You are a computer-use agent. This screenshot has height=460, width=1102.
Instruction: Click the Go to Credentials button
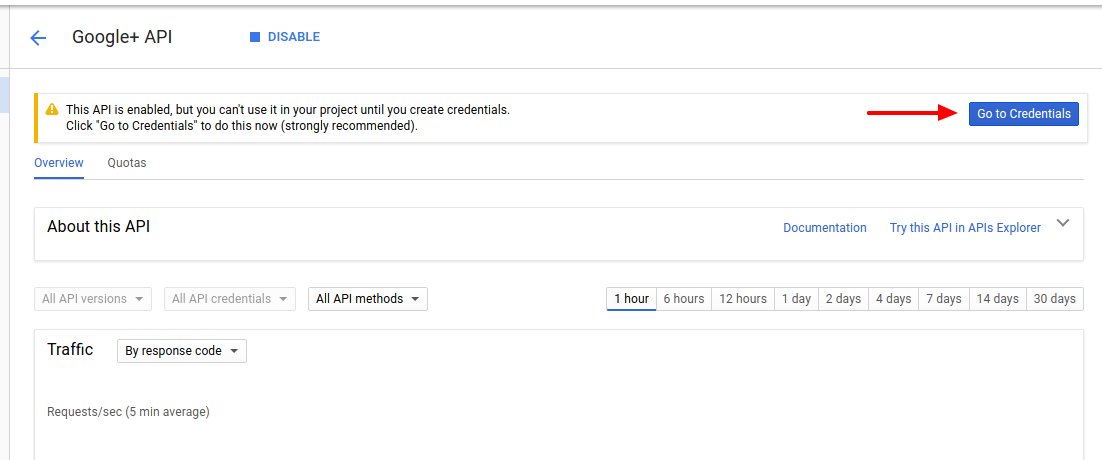point(1023,114)
